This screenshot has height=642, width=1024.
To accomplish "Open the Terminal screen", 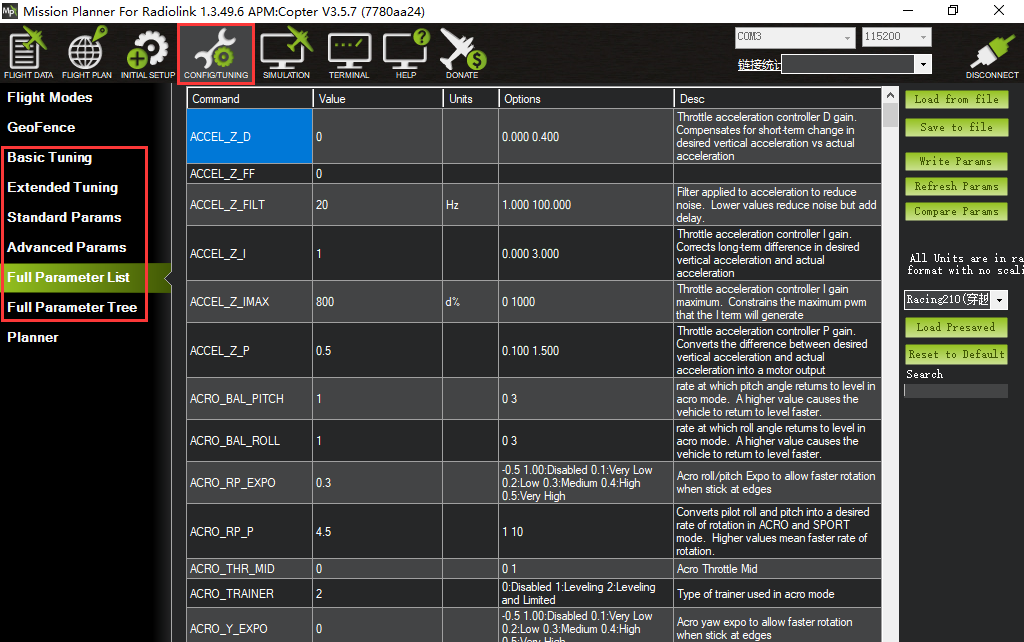I will 349,54.
